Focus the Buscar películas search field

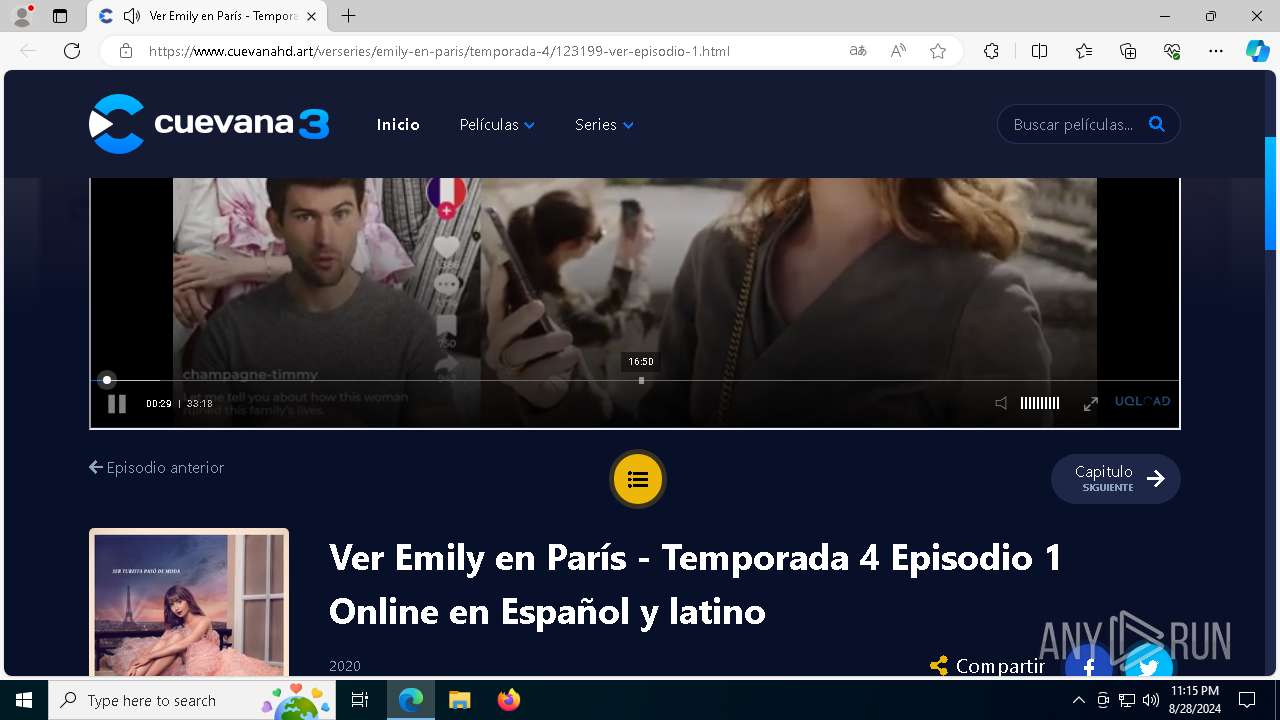[1074, 125]
